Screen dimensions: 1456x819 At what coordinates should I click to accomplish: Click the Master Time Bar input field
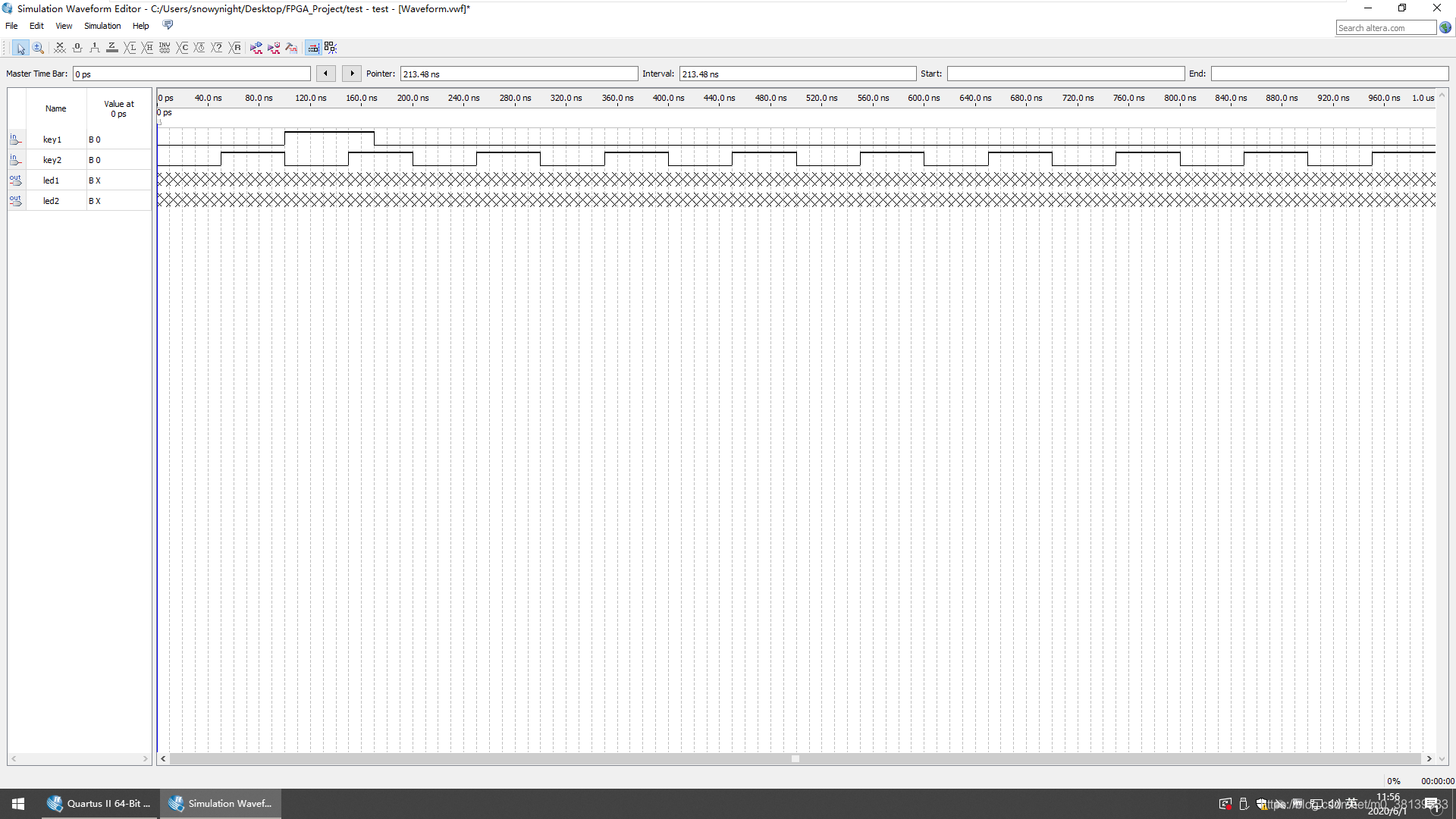coord(191,74)
